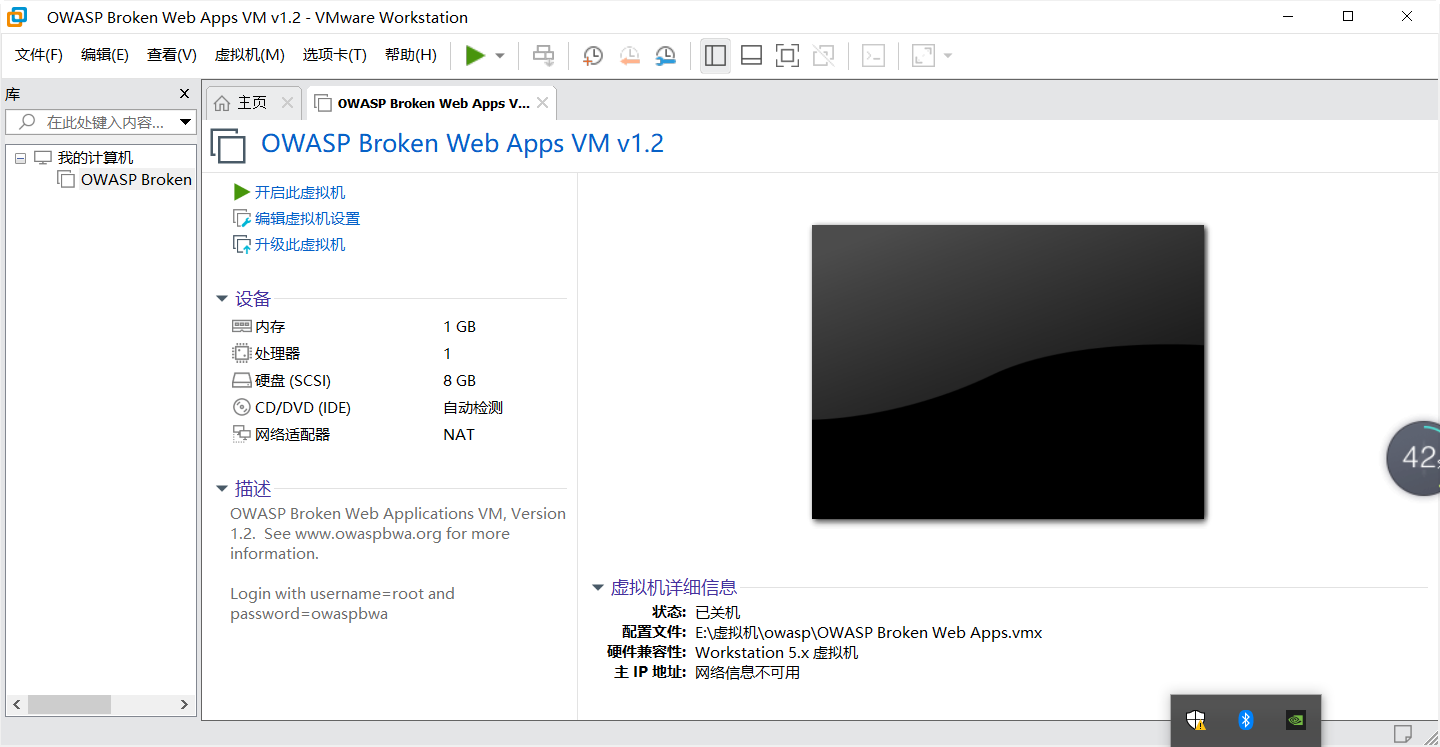This screenshot has width=1440, height=747.
Task: Click the 8 GB hard disk value
Action: (460, 381)
